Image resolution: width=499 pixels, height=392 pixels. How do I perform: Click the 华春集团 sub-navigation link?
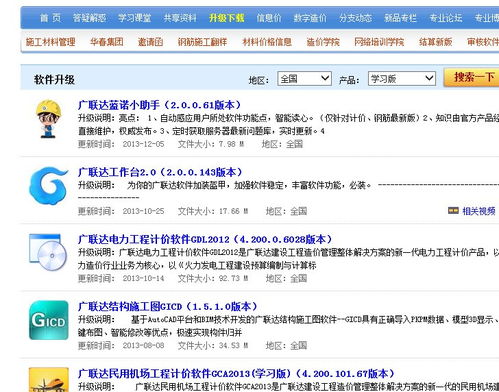(x=107, y=42)
